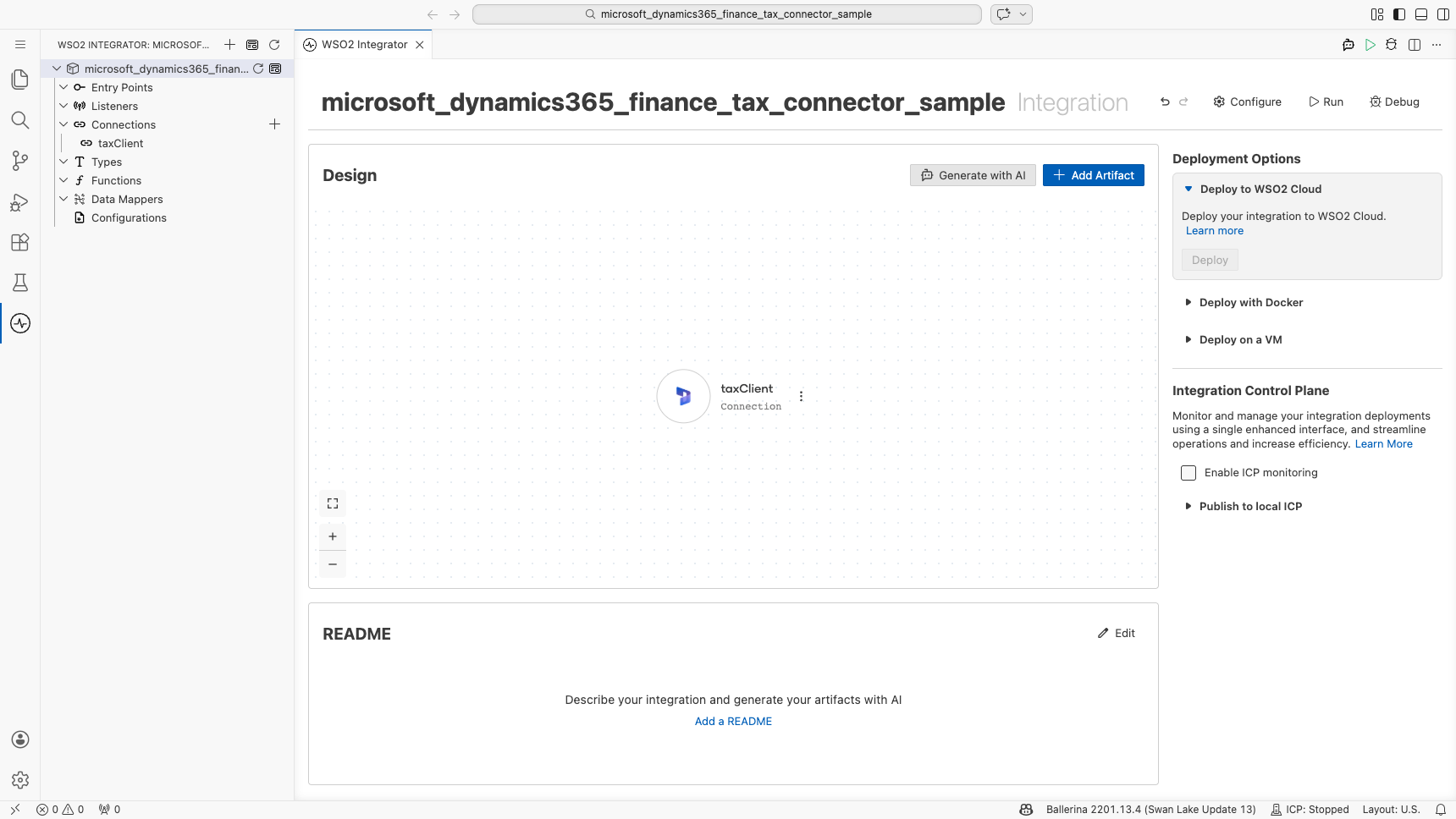The height and width of the screenshot is (819, 1456).
Task: Click Generate with AI button
Action: tap(973, 175)
